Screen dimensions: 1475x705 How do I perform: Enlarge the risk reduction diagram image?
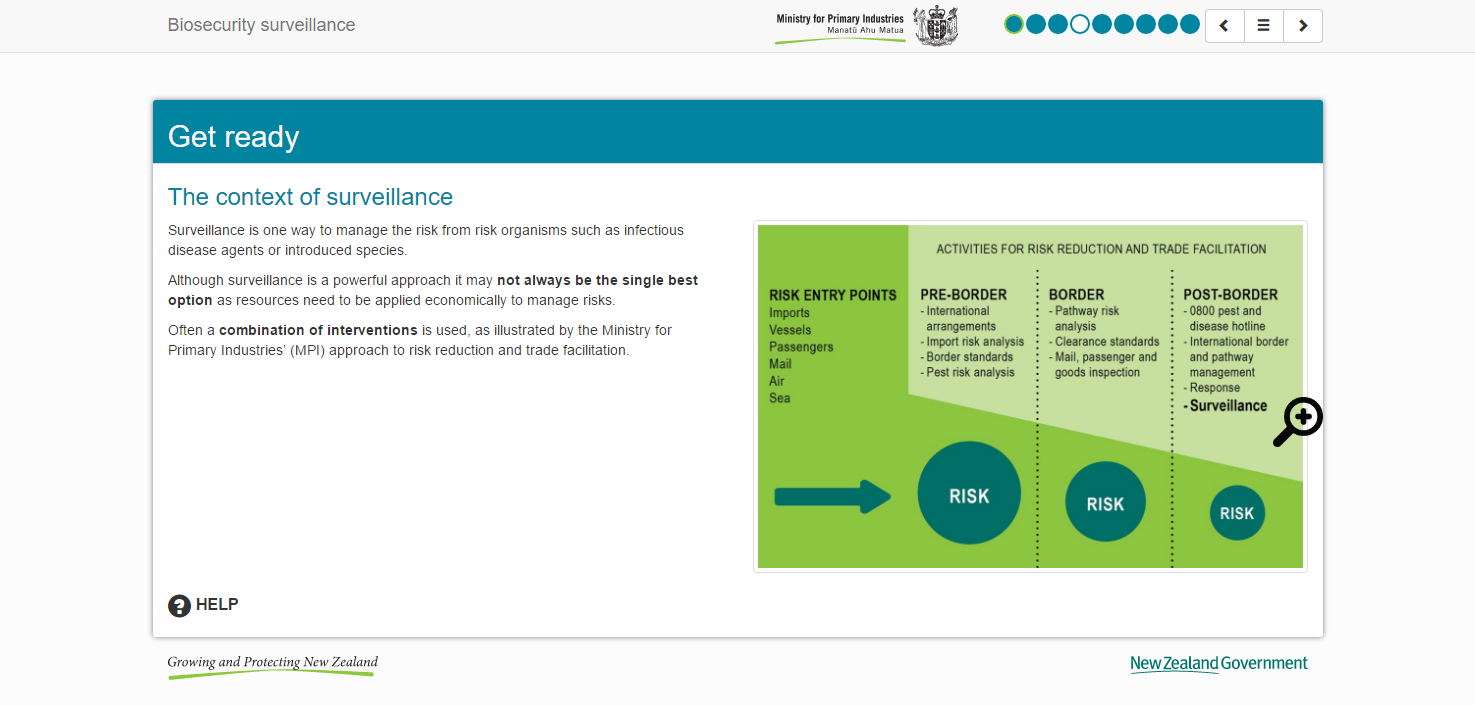(x=1030, y=396)
